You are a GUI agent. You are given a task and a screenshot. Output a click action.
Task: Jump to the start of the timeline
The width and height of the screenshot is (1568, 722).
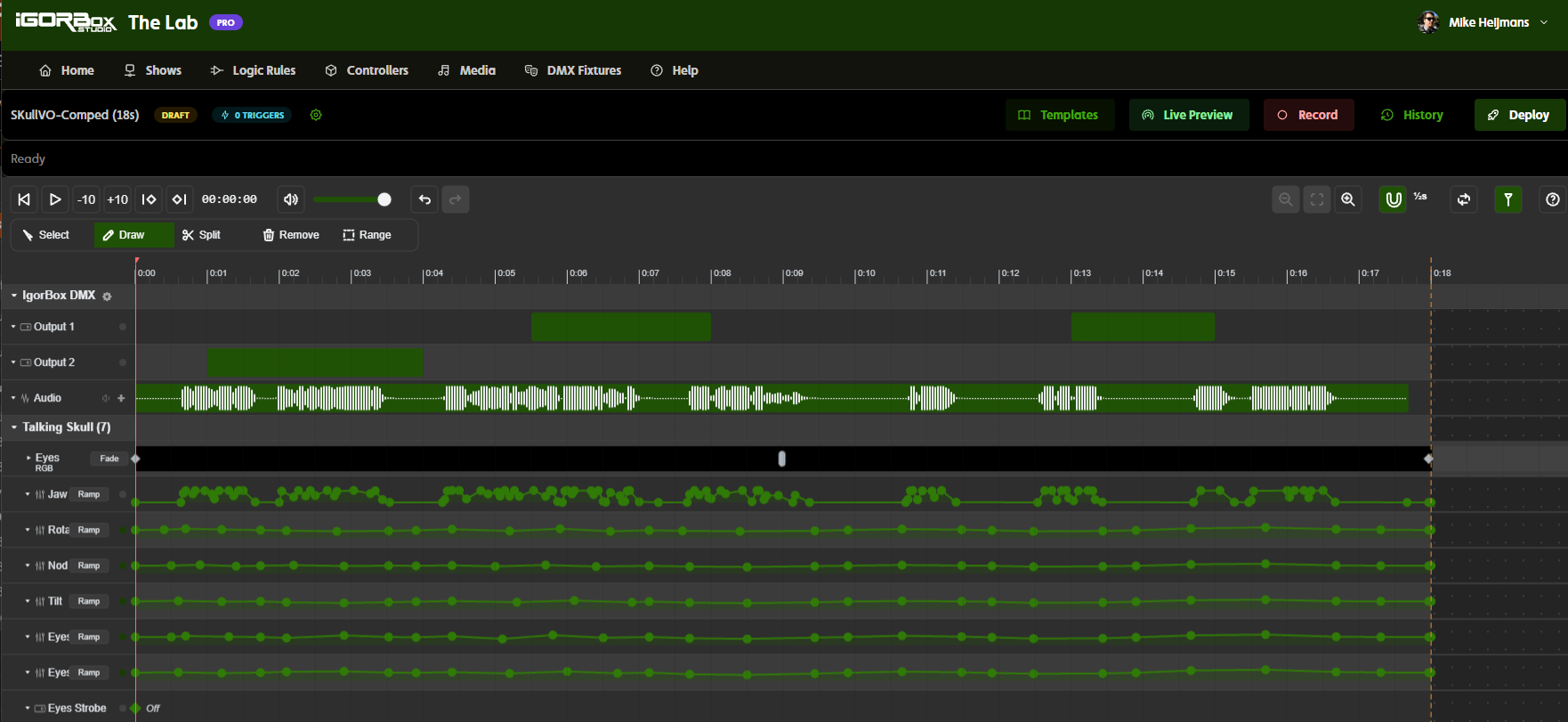point(24,199)
